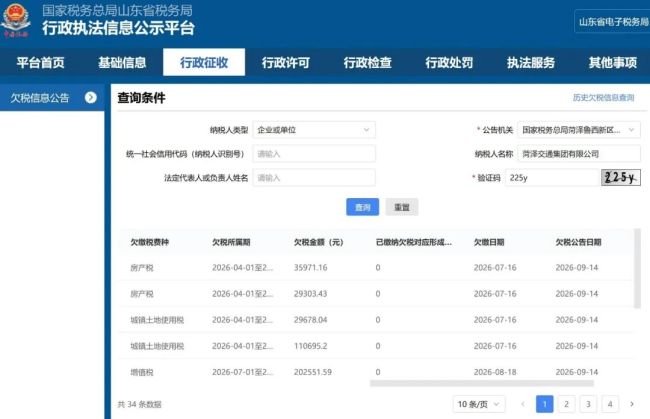650x419 pixels.
Task: Open the 平台首页 tab
Action: [41, 63]
